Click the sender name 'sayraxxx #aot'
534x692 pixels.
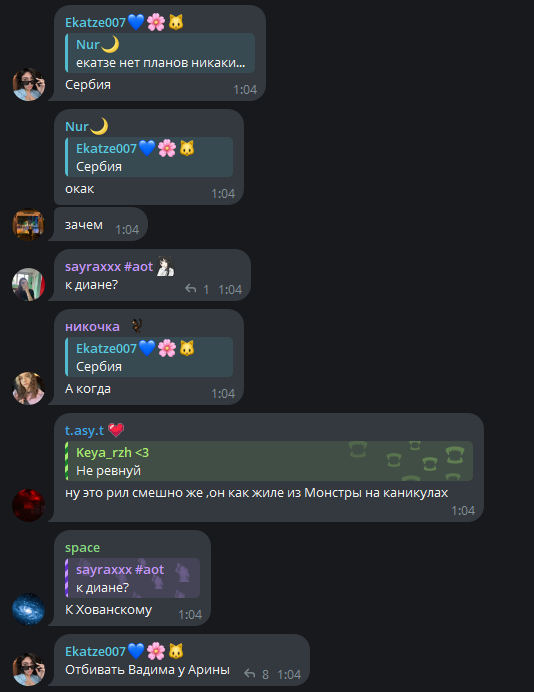click(x=109, y=267)
